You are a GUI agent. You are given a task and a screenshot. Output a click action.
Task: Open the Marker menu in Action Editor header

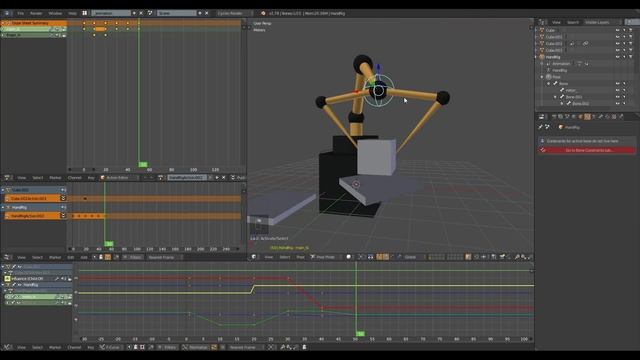(55, 178)
